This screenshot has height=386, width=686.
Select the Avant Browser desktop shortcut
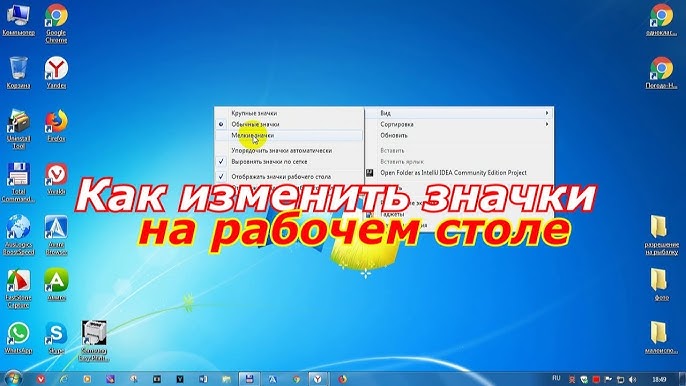[56, 235]
